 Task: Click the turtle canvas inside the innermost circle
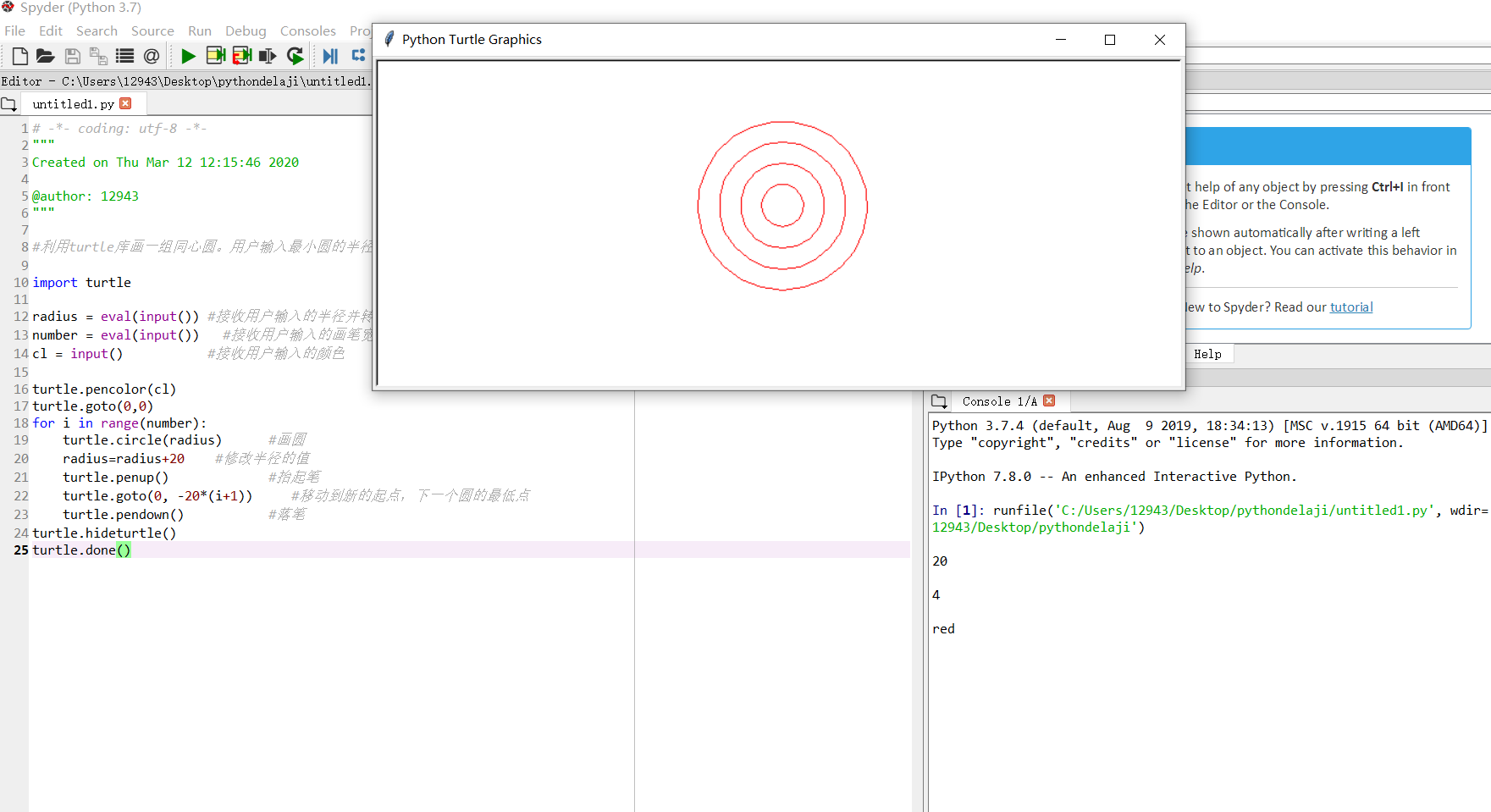[x=782, y=206]
